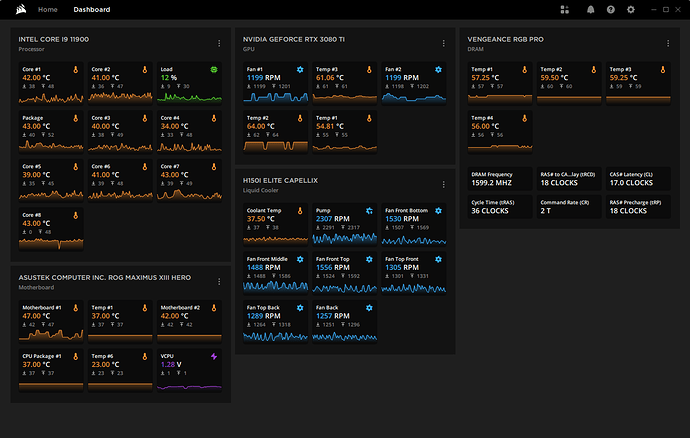
Task: Select the Core #6 temperature graph
Action: pyautogui.click(x=120, y=195)
